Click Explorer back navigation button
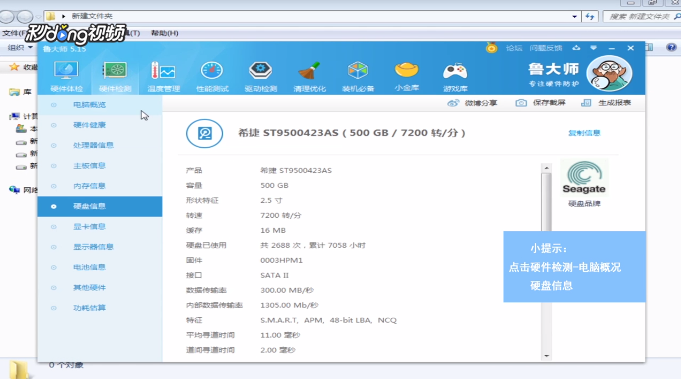Image resolution: width=681 pixels, height=379 pixels. [x=7, y=16]
